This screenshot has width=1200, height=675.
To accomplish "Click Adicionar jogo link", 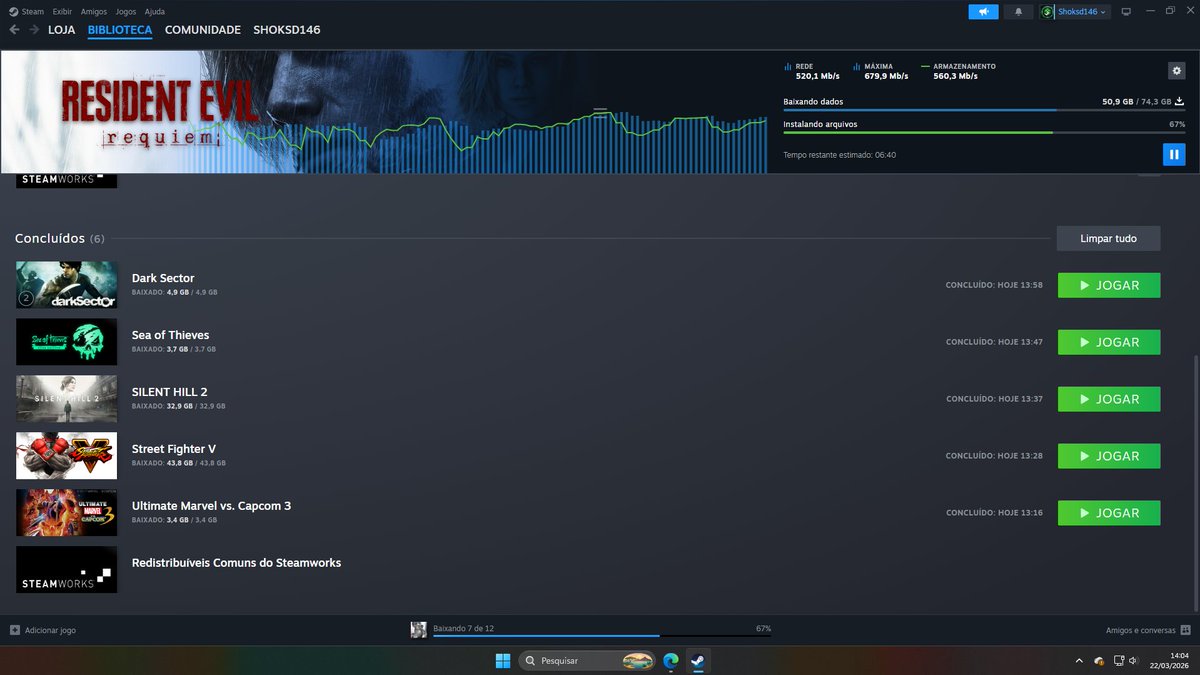I will 50,630.
